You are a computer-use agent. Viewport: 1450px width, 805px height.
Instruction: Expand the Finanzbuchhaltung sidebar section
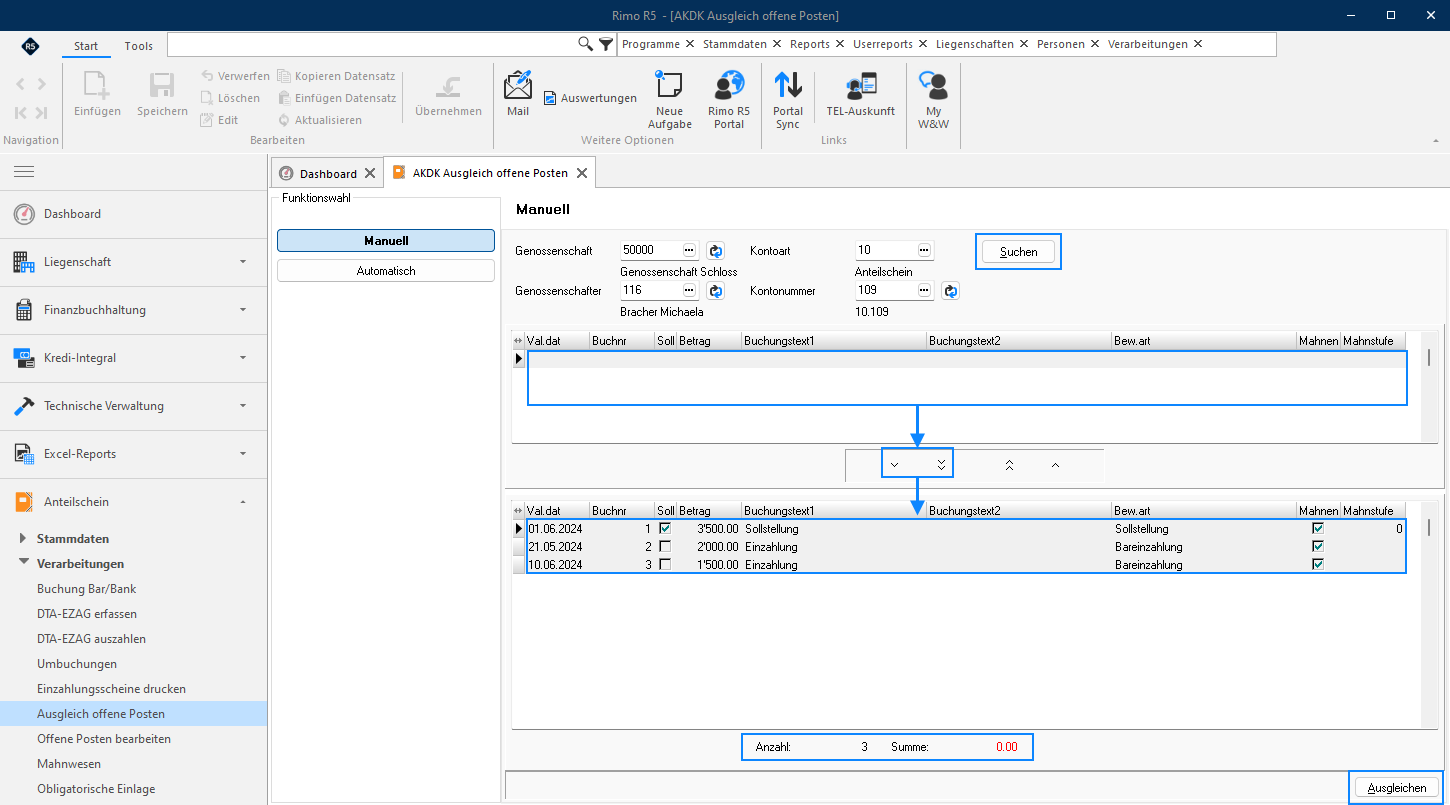pyautogui.click(x=133, y=310)
